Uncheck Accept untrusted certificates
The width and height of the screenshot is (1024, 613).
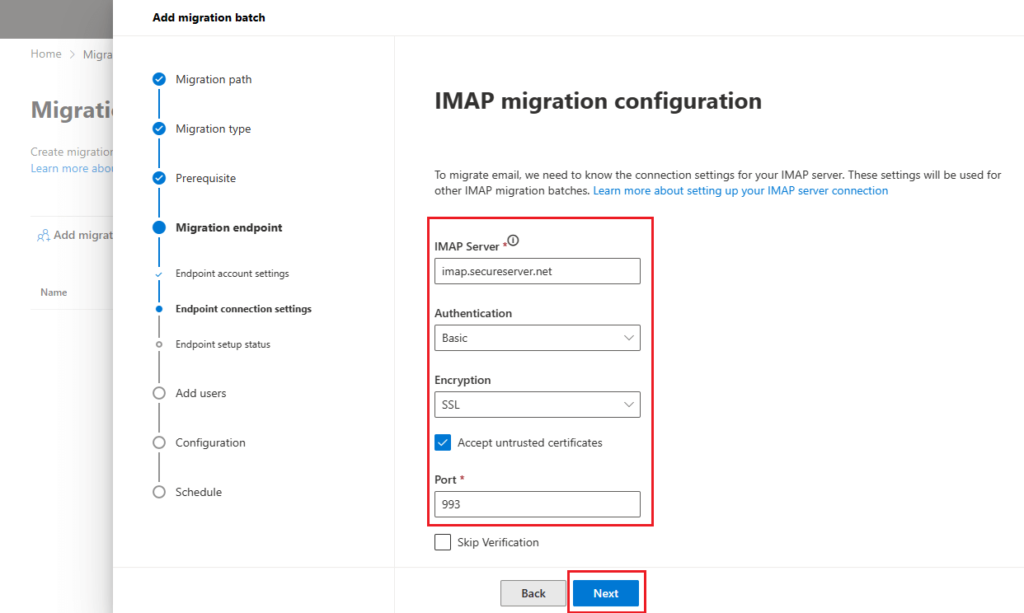click(441, 442)
